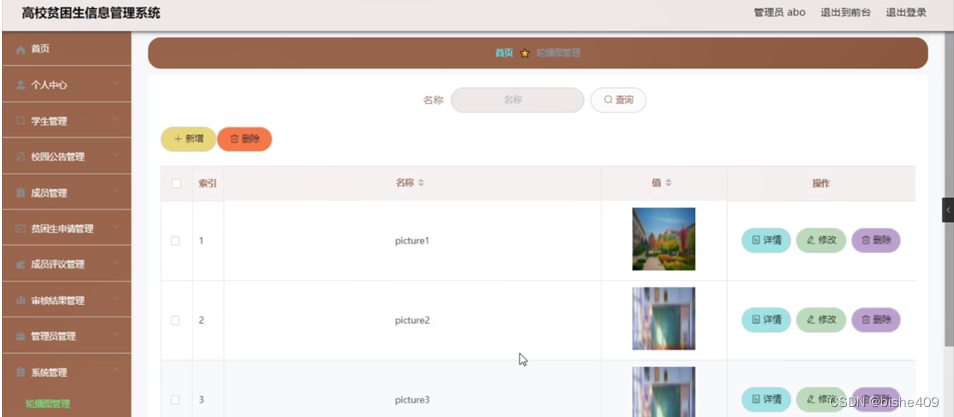
Task: Open the 校园公告管理 sidebar menu
Action: pyautogui.click(x=67, y=156)
